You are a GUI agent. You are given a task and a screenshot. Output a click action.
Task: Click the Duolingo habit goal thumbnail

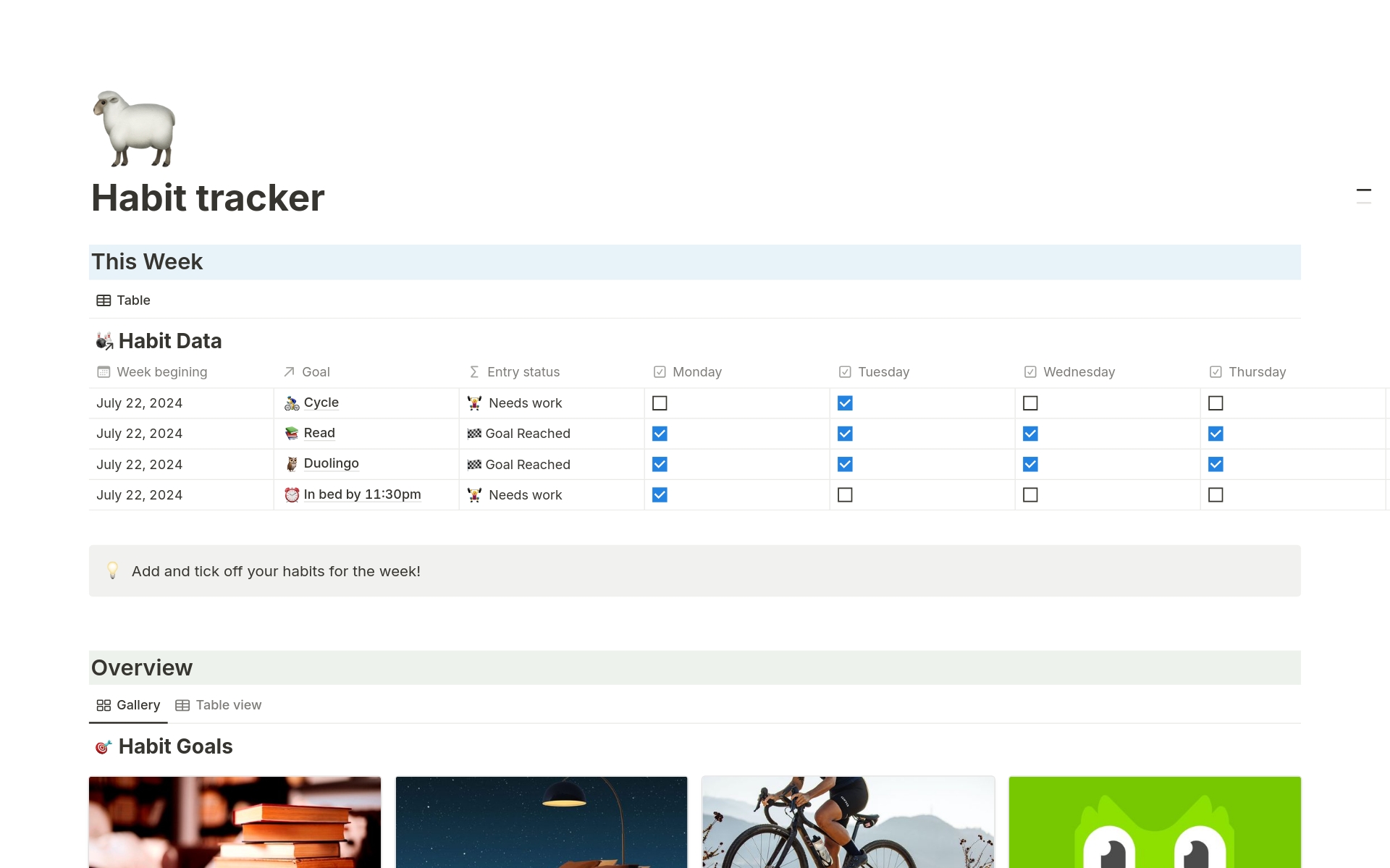1153,822
